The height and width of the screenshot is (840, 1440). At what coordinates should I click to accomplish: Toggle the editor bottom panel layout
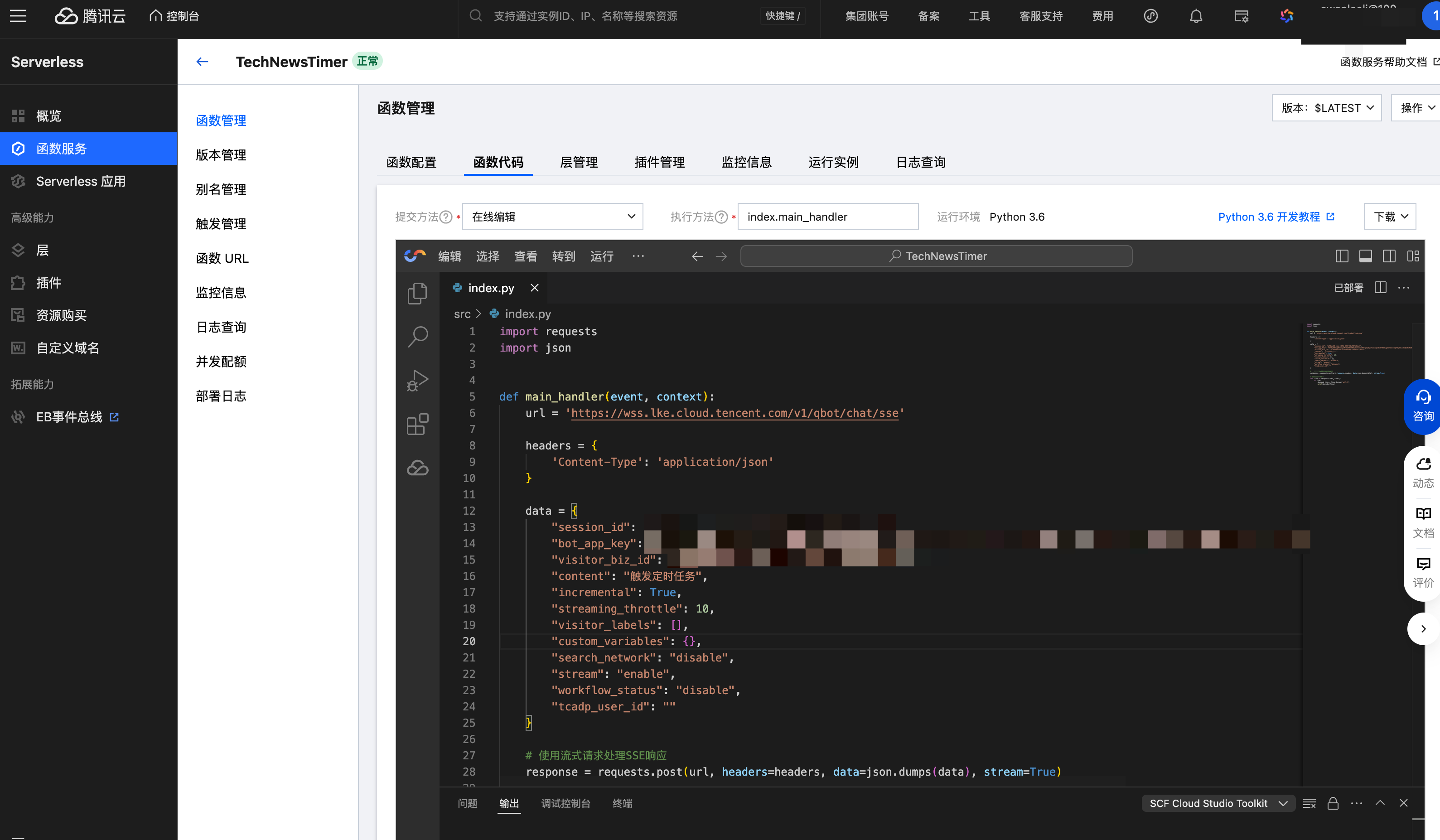pos(1365,256)
